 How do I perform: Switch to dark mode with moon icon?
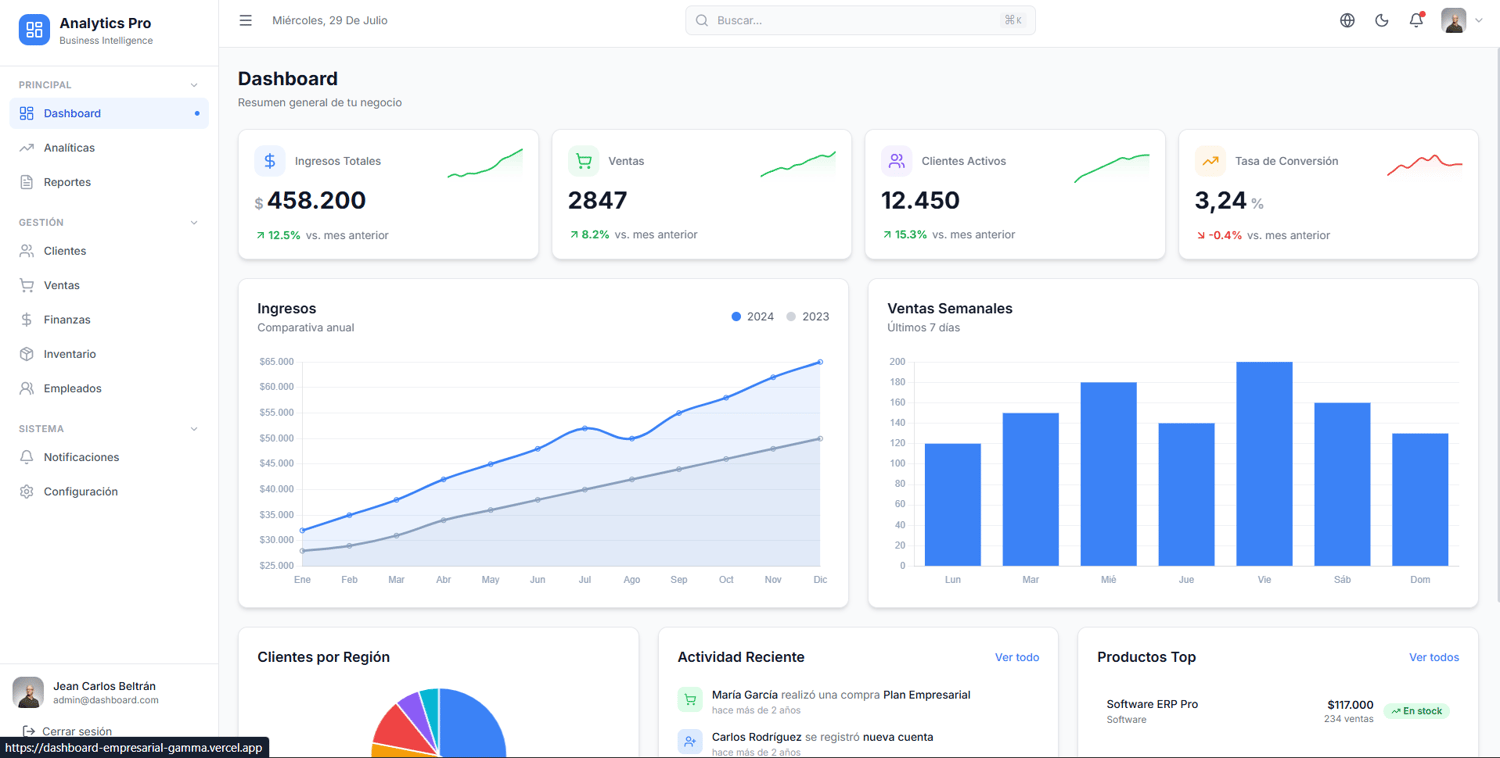(x=1382, y=20)
